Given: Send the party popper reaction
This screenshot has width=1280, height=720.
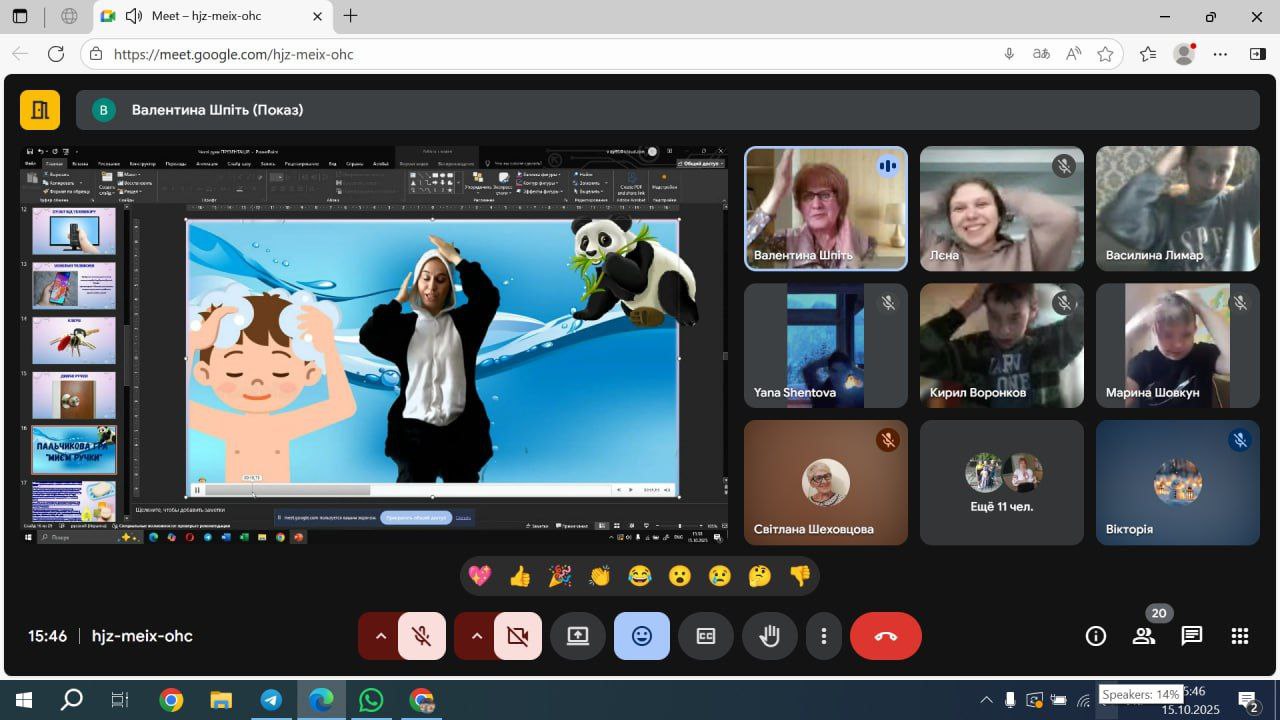Looking at the screenshot, I should click(x=560, y=576).
